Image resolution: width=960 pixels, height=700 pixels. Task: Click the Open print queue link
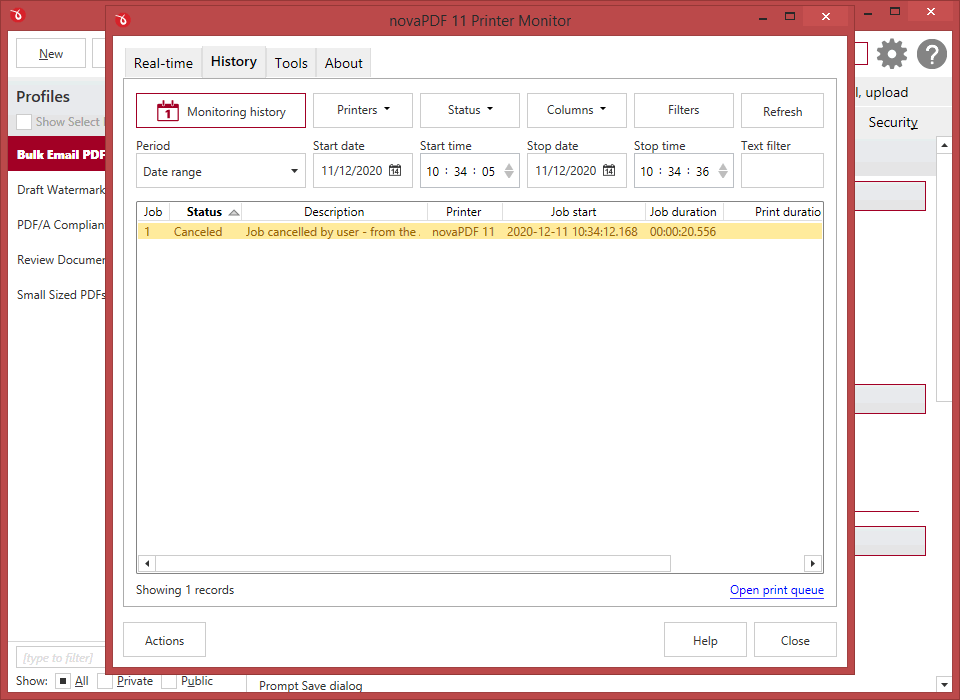tap(776, 590)
